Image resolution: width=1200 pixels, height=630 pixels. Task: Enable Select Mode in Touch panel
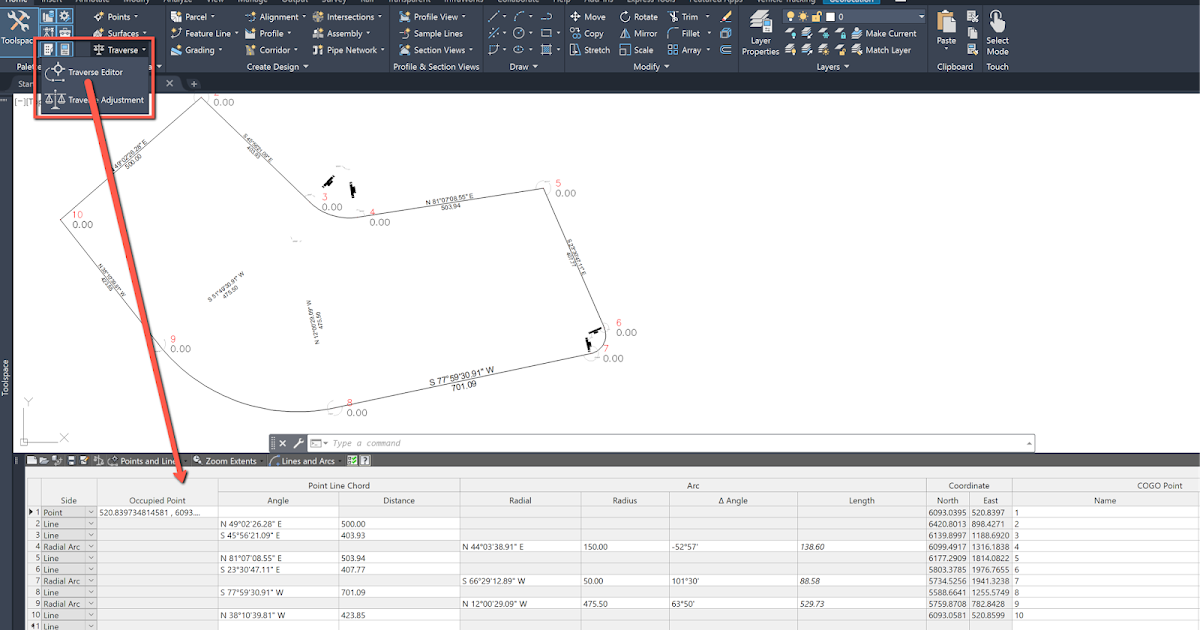[996, 30]
